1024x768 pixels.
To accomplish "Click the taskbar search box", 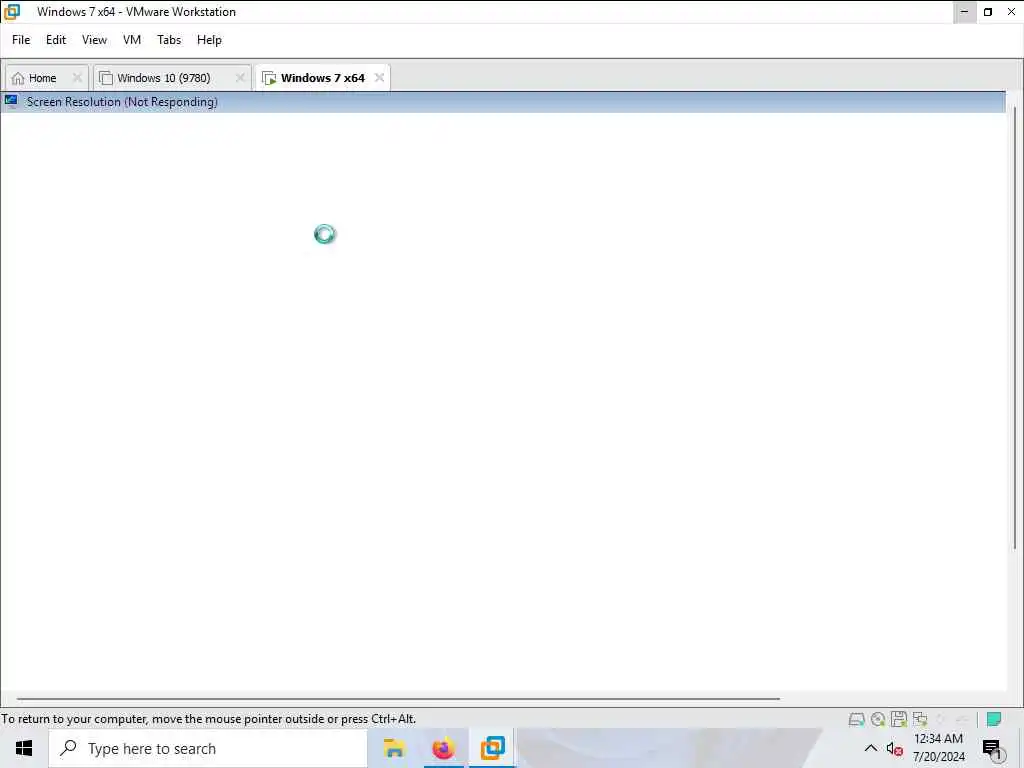I will pyautogui.click(x=208, y=748).
